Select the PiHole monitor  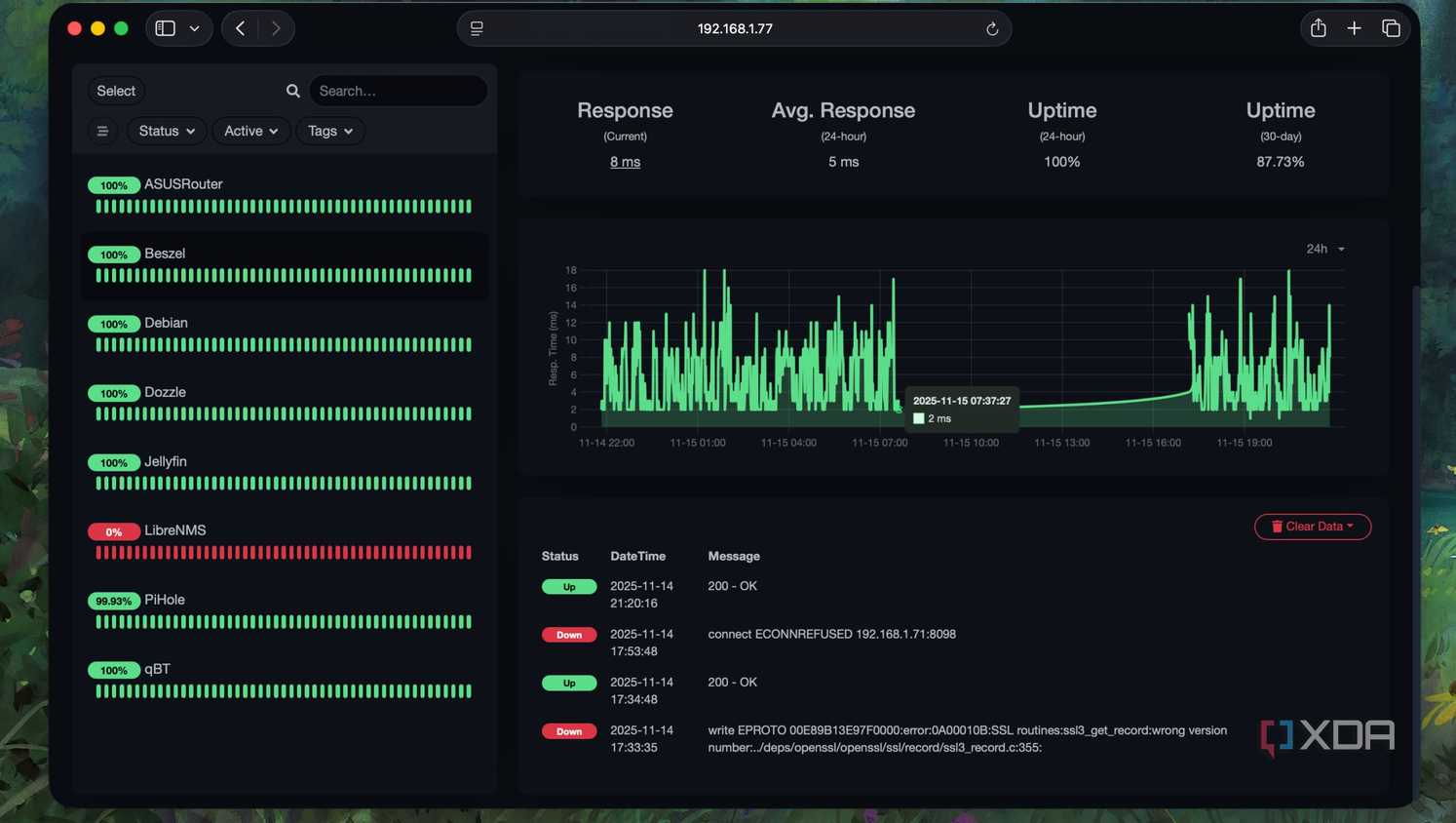(284, 610)
